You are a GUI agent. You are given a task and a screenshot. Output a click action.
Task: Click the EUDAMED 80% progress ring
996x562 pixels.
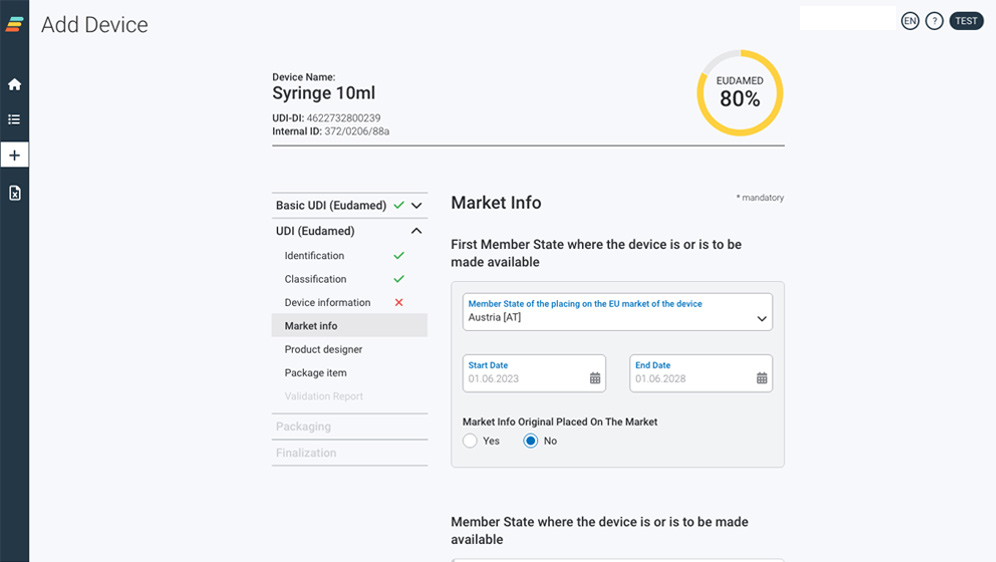pos(740,93)
